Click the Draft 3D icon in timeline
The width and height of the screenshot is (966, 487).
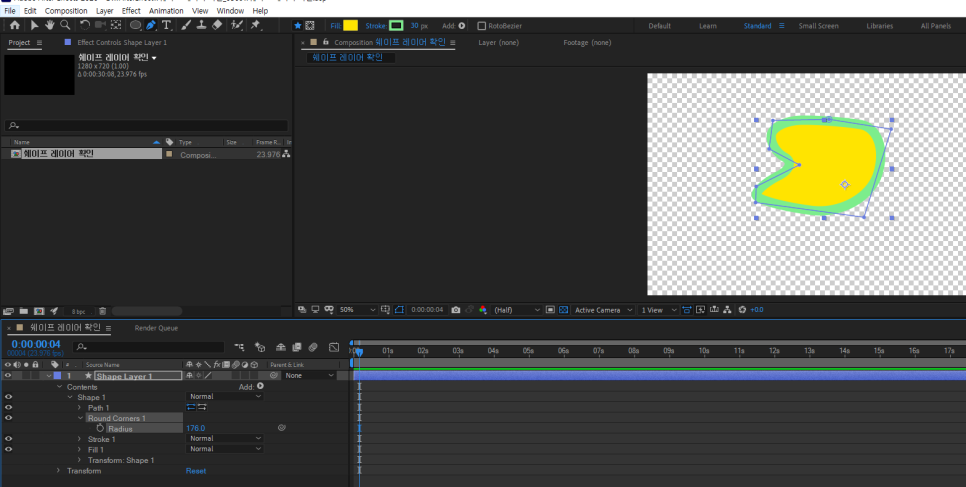click(260, 348)
